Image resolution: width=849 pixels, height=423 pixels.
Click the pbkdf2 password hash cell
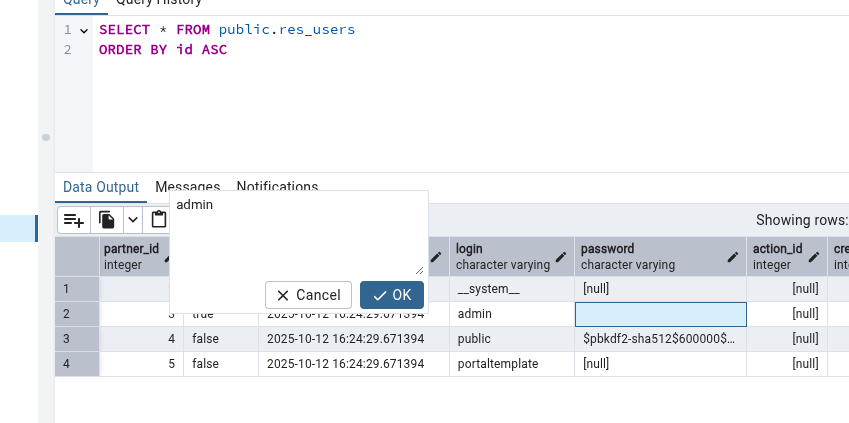click(660, 339)
